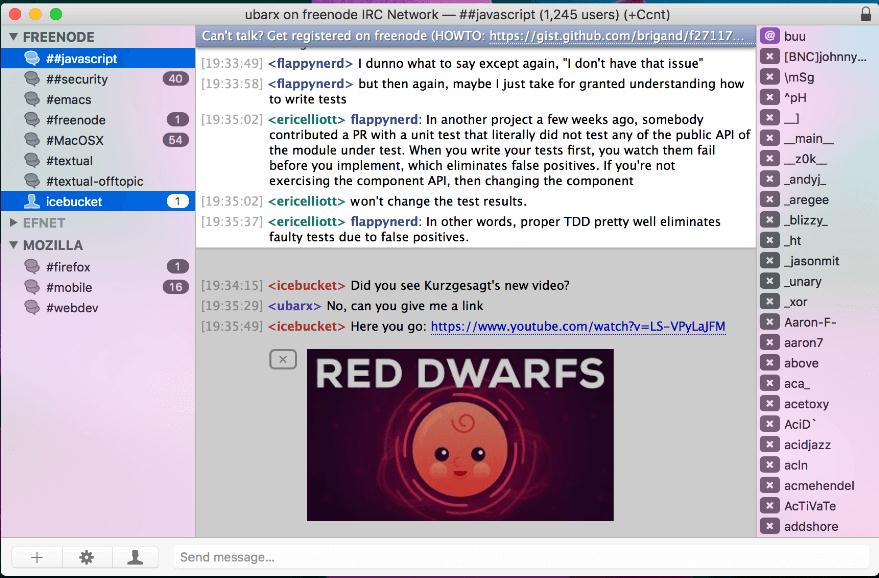Switch to #textual-offtopic channel

[x=98, y=181]
